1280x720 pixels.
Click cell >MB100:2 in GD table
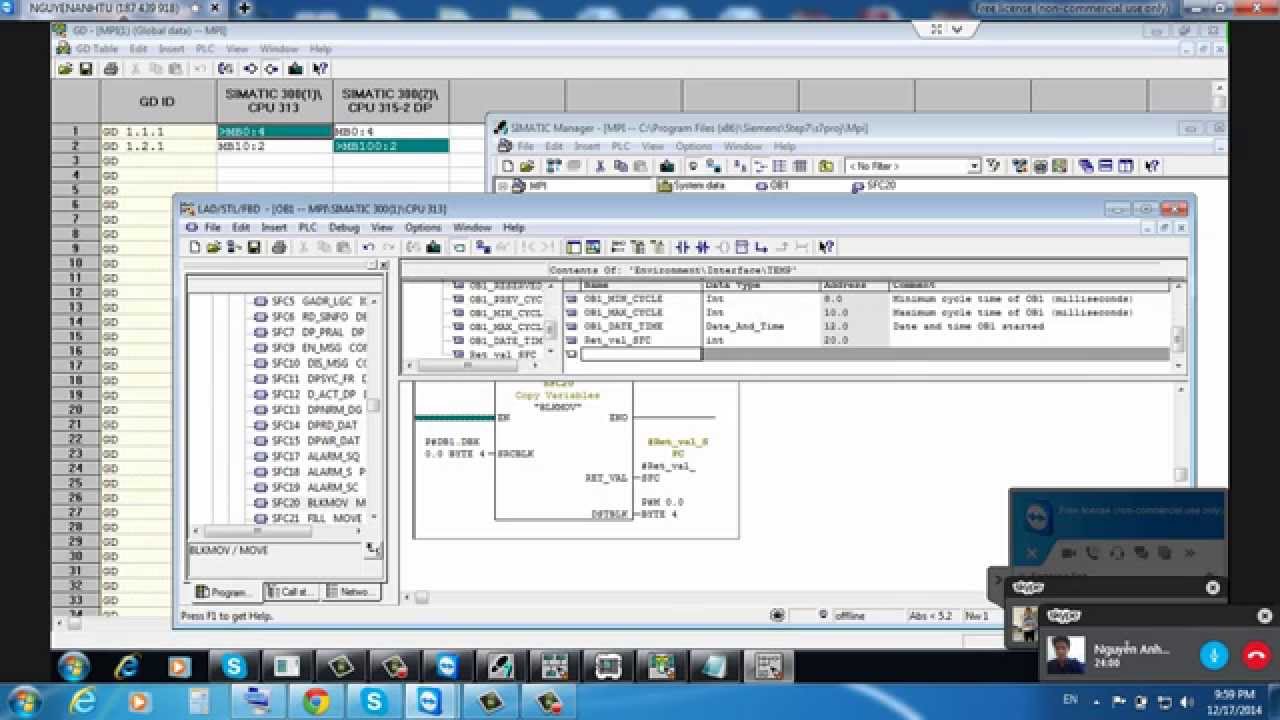391,146
